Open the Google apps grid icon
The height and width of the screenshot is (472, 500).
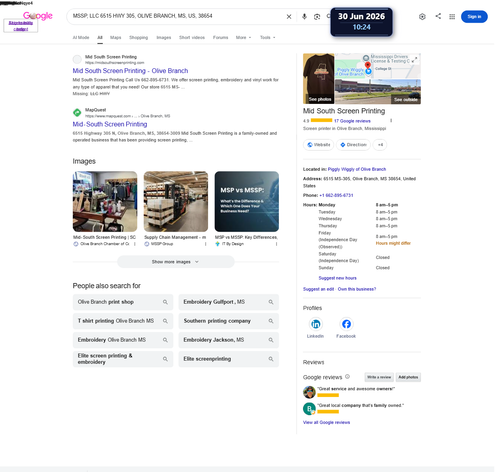coord(452,17)
